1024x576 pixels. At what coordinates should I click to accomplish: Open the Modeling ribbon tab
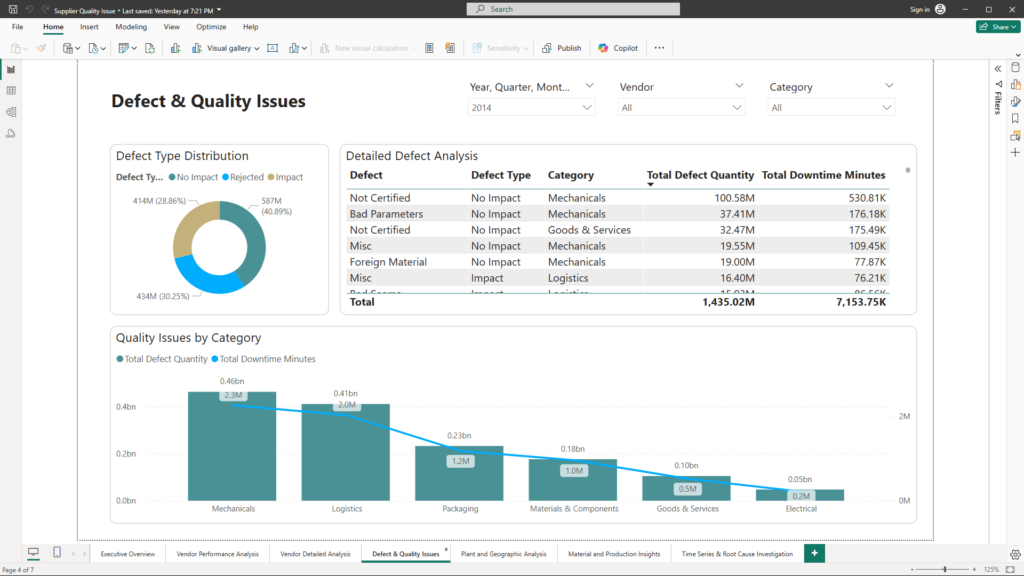[131, 27]
